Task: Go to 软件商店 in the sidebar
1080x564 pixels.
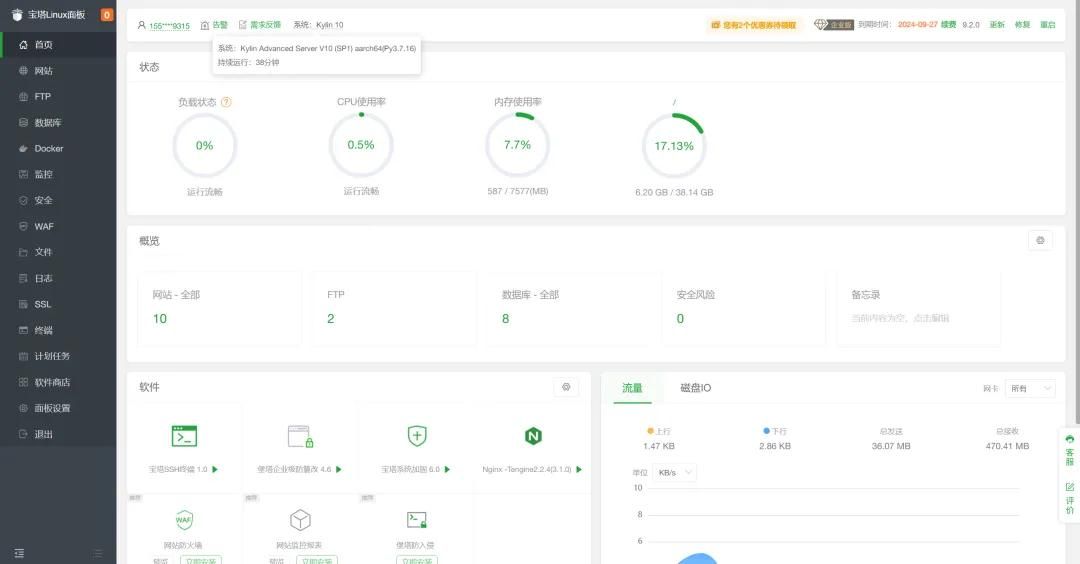Action: pos(52,382)
